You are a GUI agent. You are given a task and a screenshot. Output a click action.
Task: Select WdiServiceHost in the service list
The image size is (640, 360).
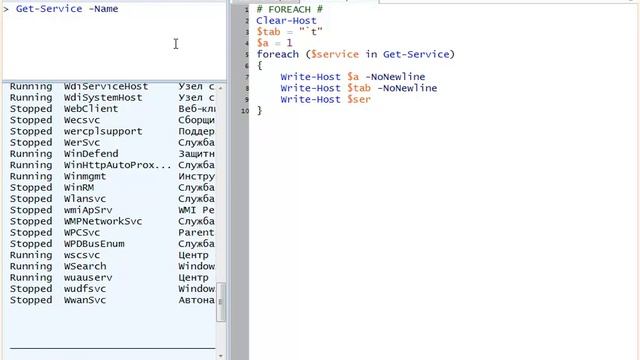point(106,87)
